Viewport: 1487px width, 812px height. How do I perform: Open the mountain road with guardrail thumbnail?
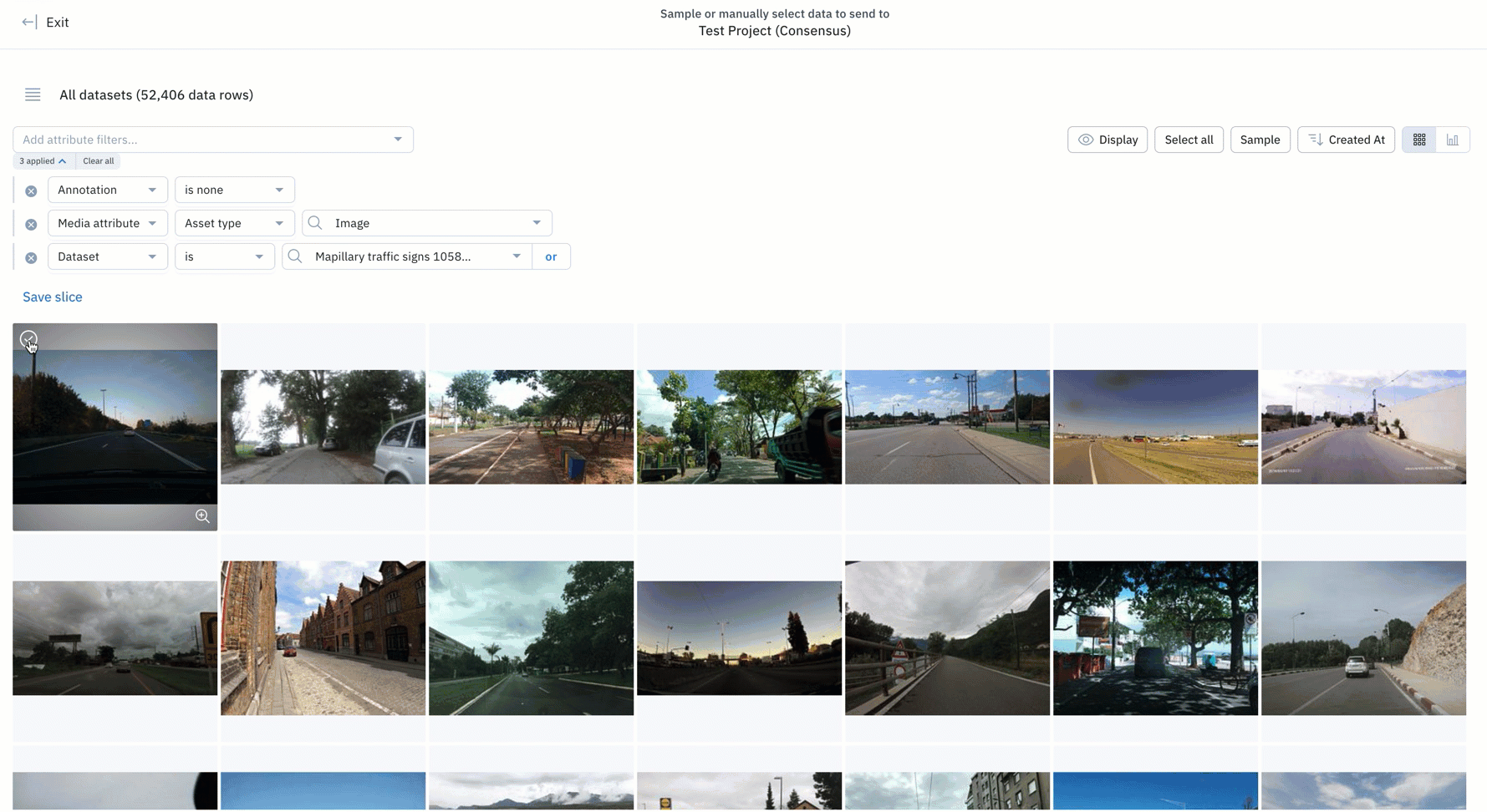click(947, 638)
